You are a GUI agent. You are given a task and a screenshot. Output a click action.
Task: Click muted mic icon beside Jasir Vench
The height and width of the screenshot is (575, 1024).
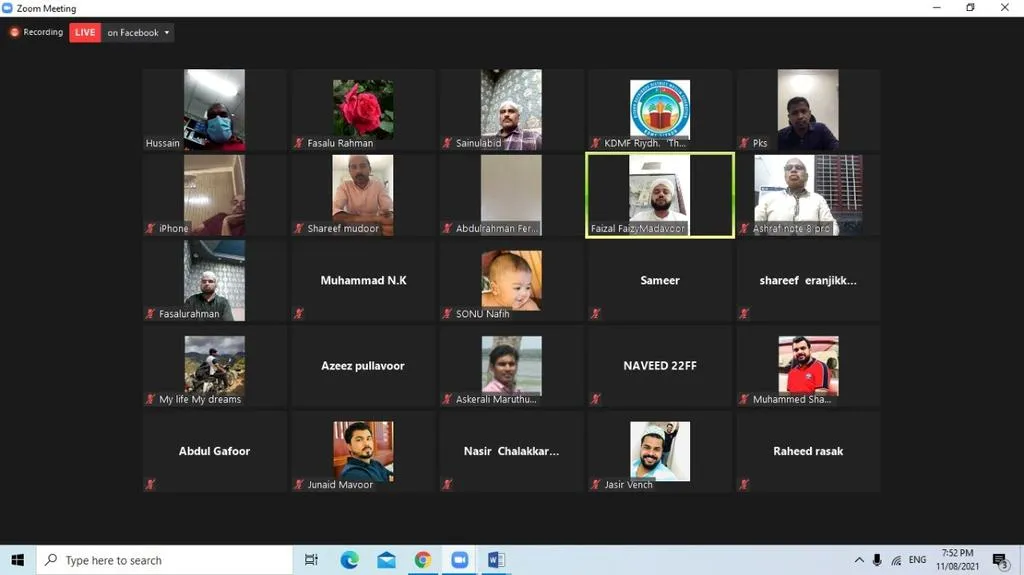(x=596, y=484)
